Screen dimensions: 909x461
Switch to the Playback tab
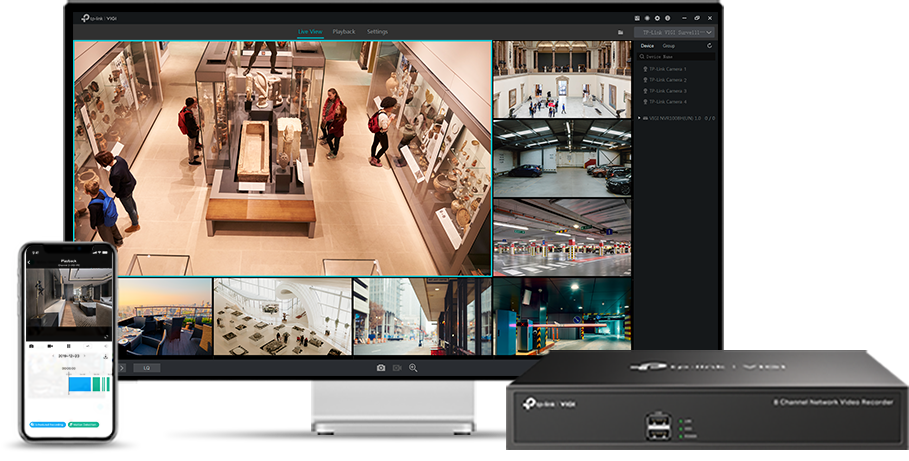pyautogui.click(x=344, y=32)
